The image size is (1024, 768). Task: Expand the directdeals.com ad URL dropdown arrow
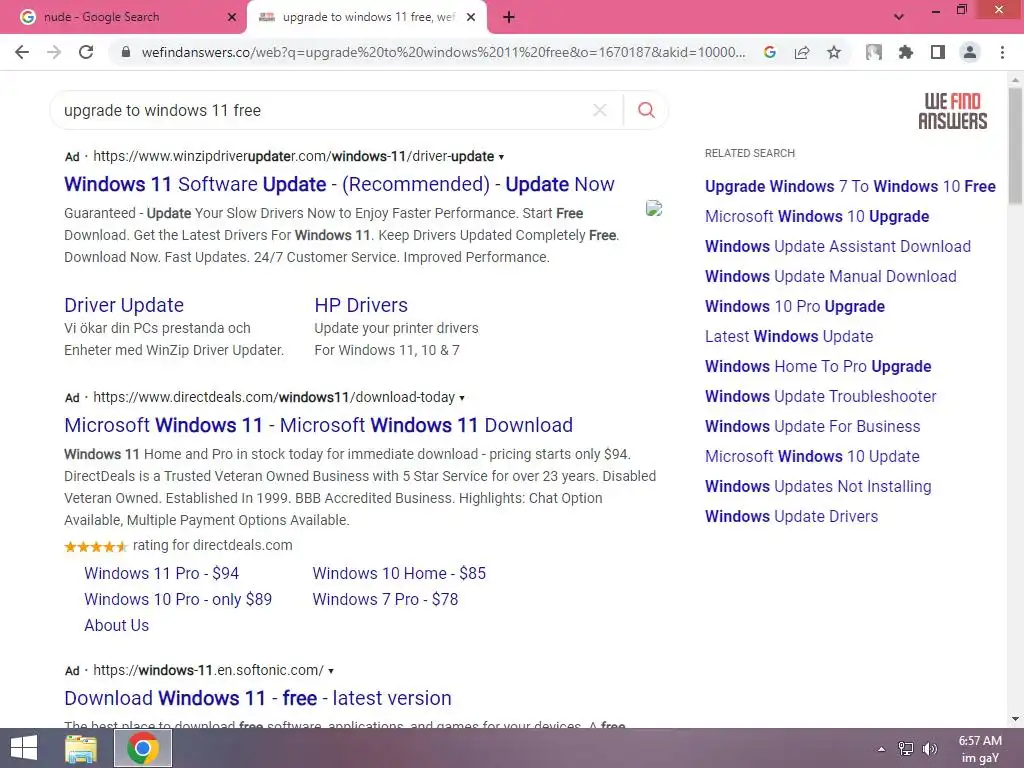(462, 398)
